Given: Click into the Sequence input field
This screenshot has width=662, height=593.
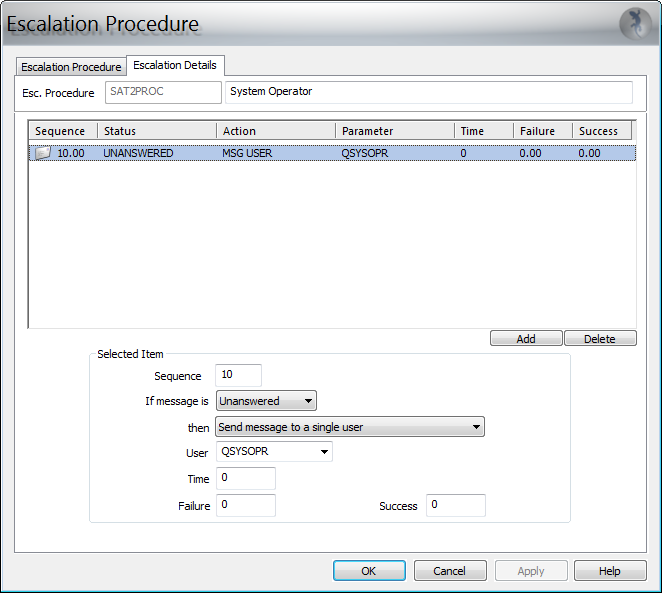Looking at the screenshot, I should [238, 376].
